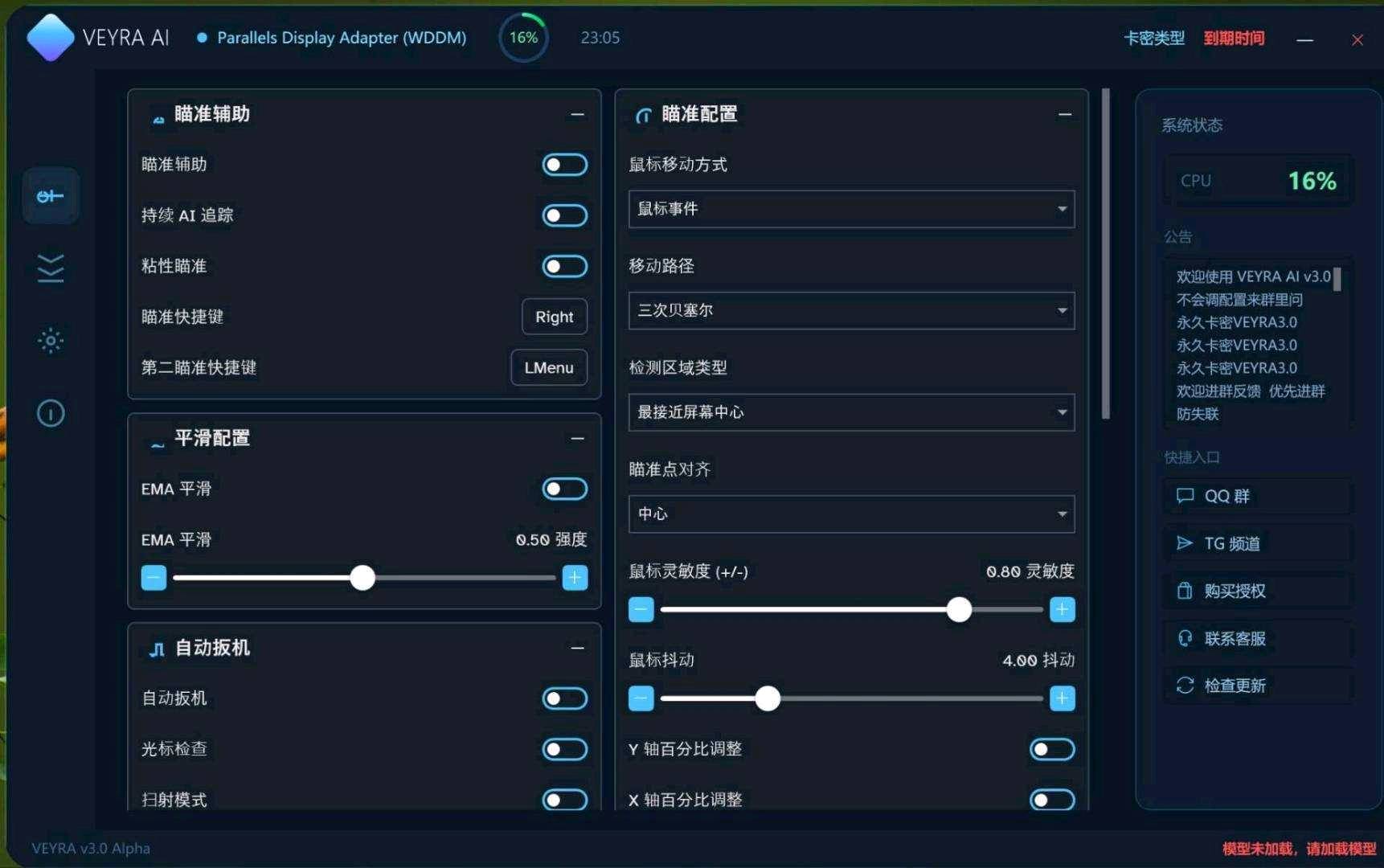Enable X 轴百分比调整 toggle
The height and width of the screenshot is (868, 1384).
(1052, 800)
